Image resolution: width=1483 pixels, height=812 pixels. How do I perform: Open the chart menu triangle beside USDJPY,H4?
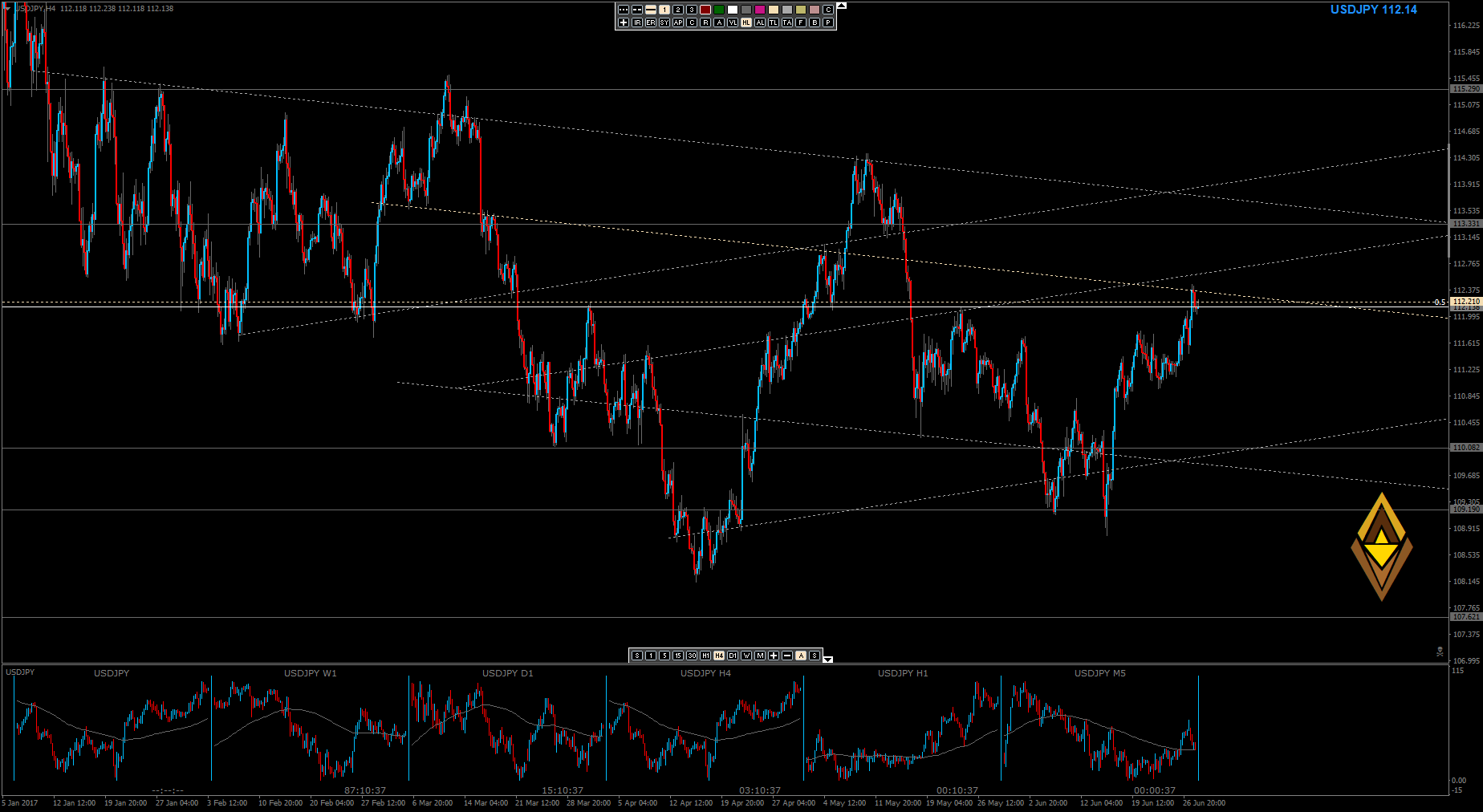click(7, 8)
